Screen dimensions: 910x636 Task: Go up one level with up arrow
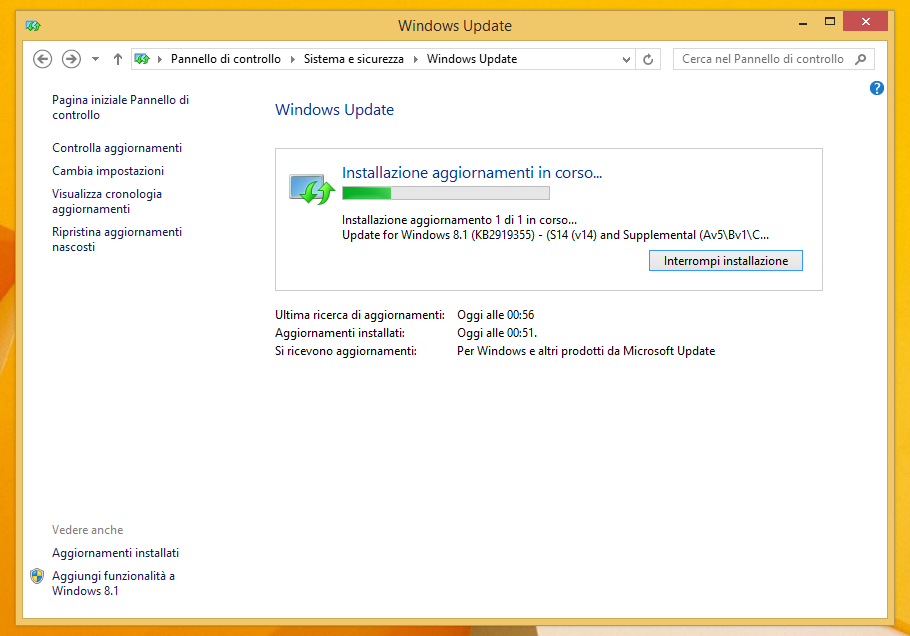(118, 59)
